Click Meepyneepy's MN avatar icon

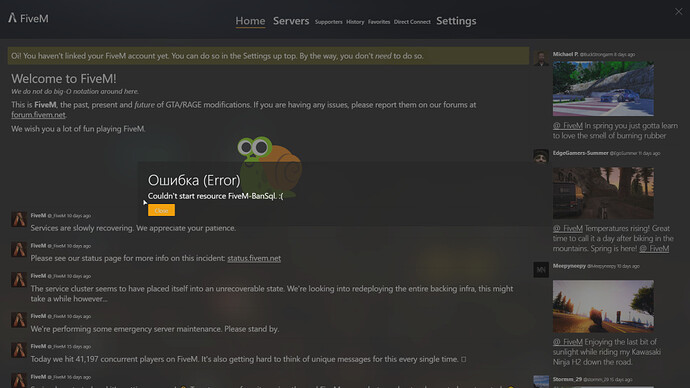tap(541, 269)
